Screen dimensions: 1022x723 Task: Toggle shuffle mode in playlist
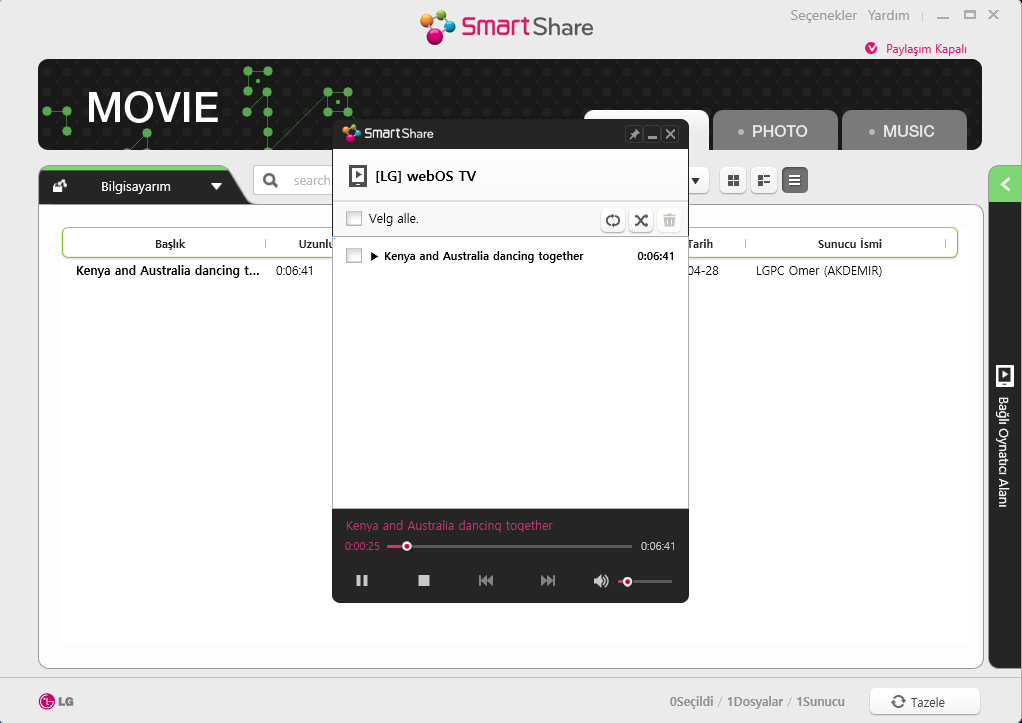tap(641, 221)
